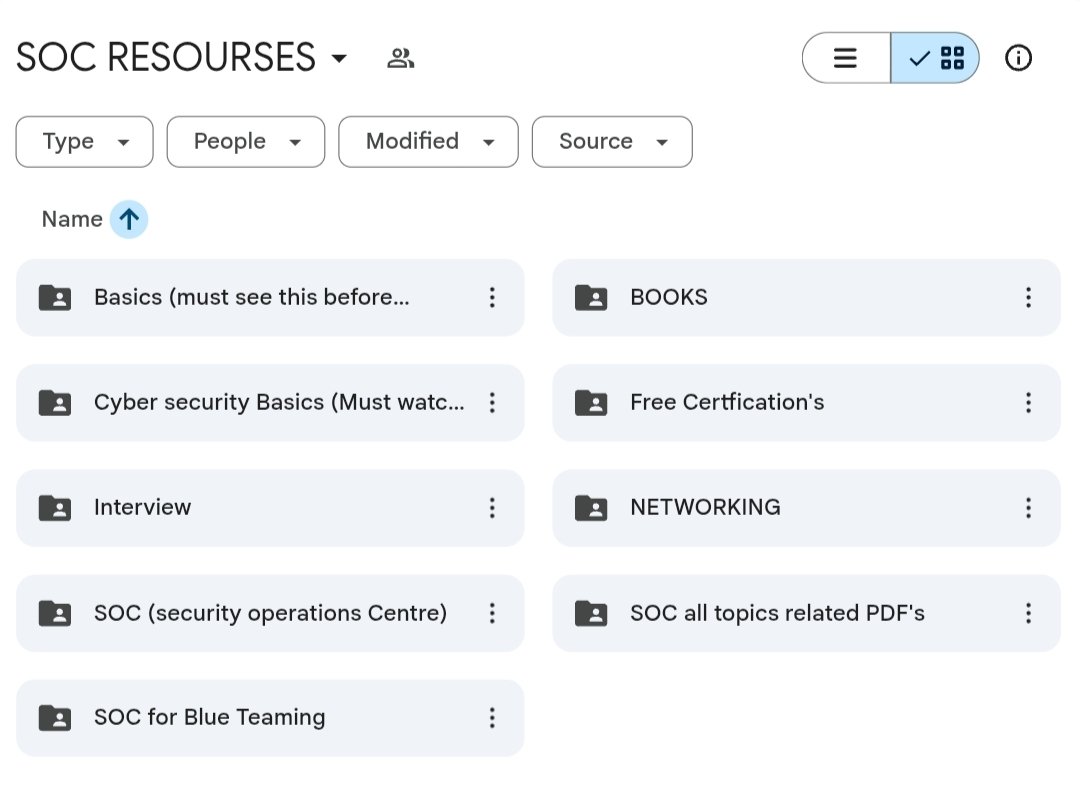Screen dimensions: 1080x788
Task: Show folder details info icon
Action: coord(1018,58)
